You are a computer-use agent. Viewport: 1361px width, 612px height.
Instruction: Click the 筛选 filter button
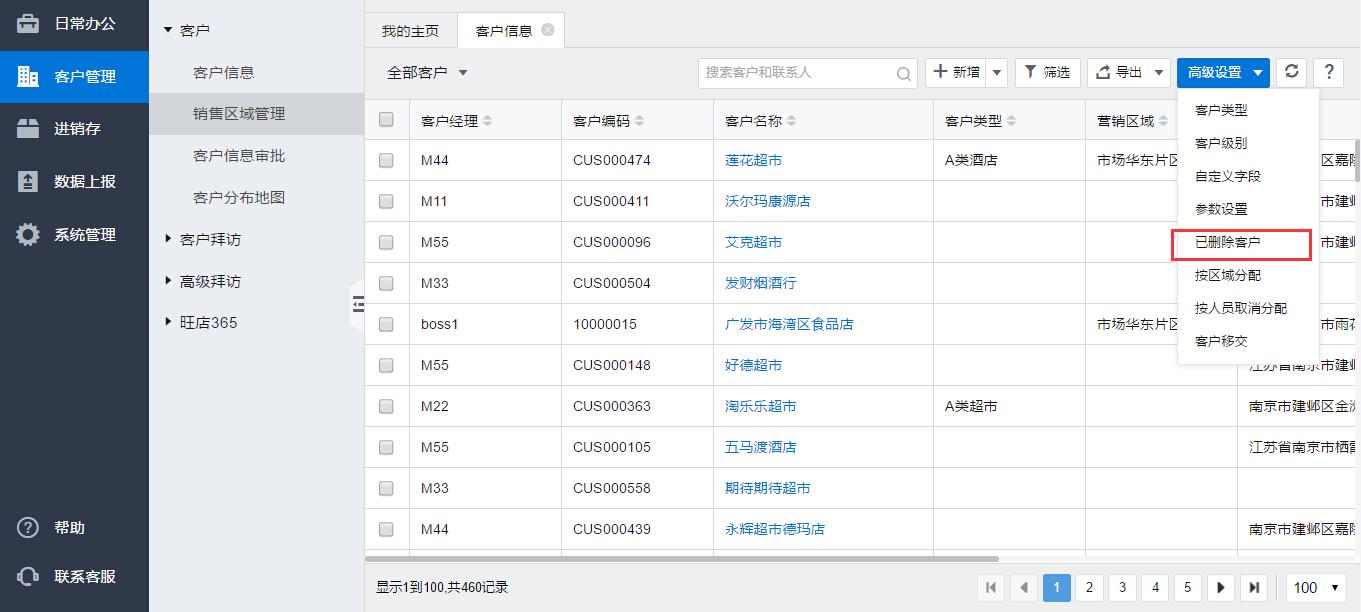tap(1046, 72)
